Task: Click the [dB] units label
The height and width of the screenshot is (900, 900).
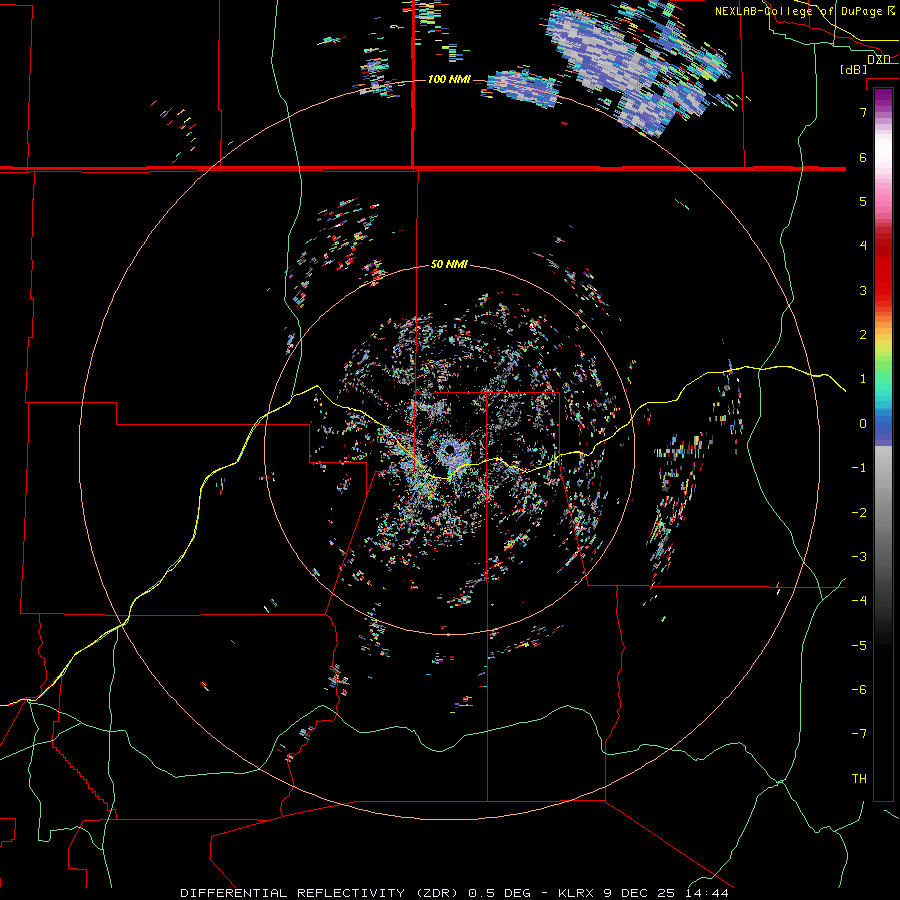Action: (854, 69)
